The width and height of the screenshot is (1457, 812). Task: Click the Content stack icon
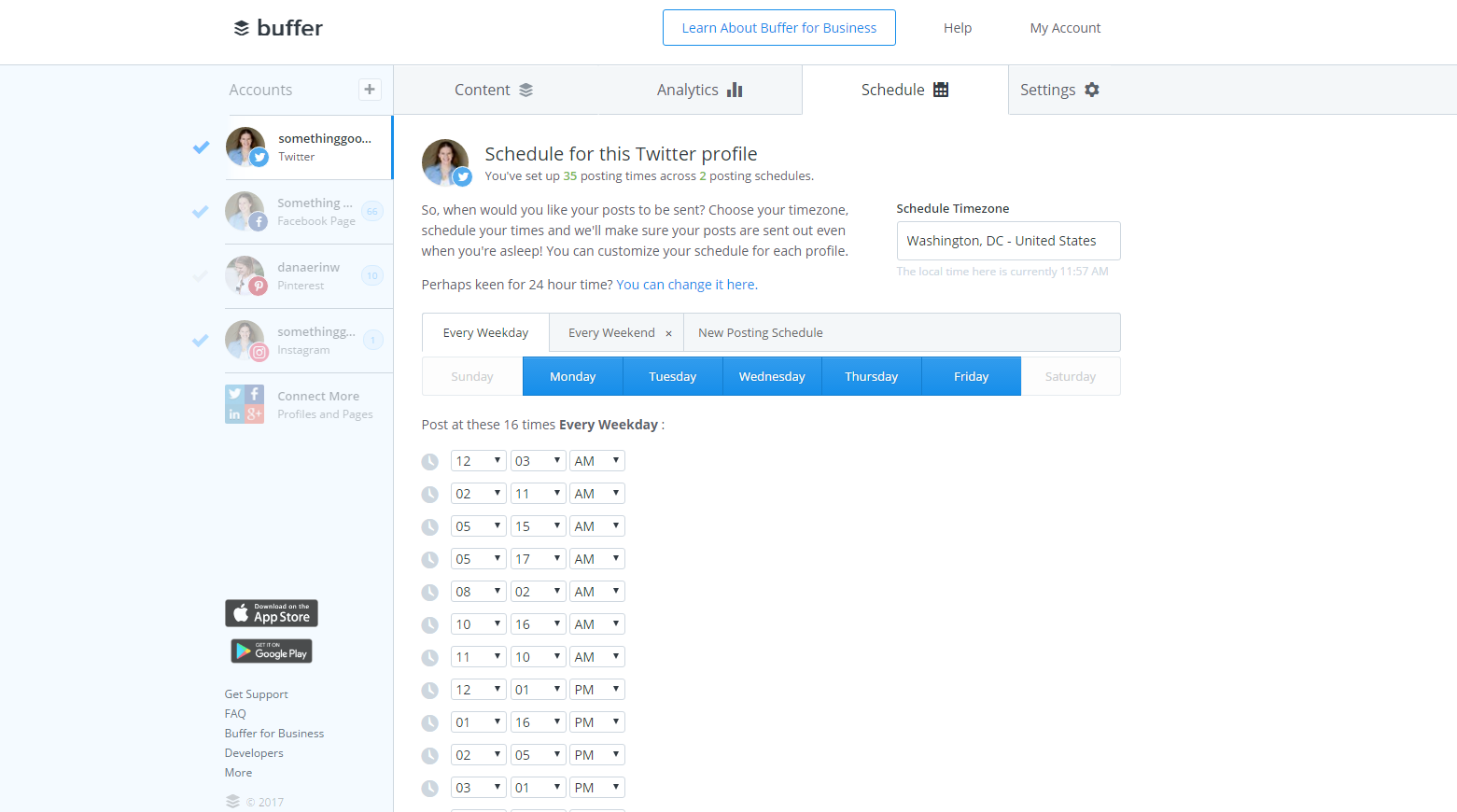point(526,90)
